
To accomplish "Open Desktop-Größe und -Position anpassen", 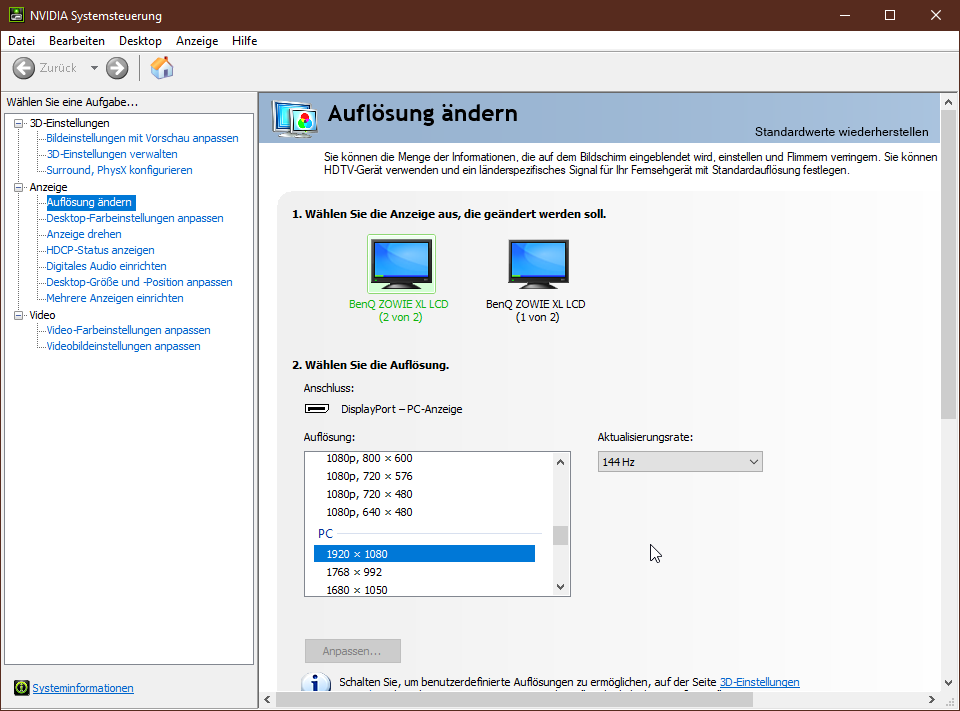I will click(140, 282).
